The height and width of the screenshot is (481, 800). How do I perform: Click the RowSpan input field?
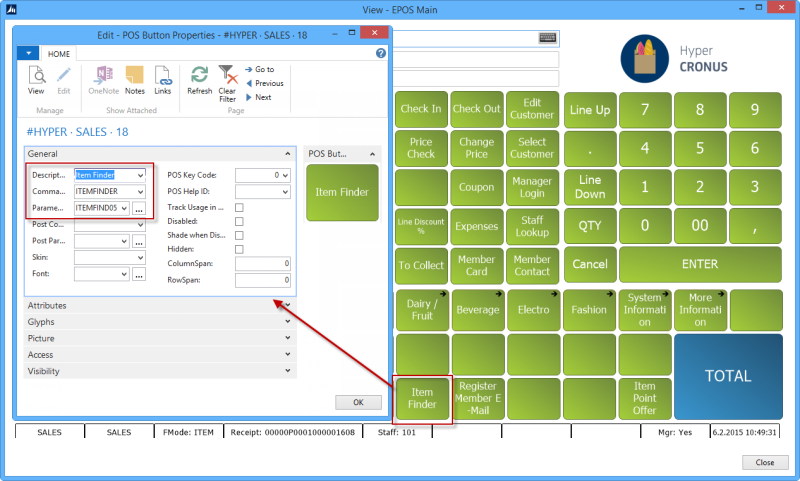click(263, 280)
